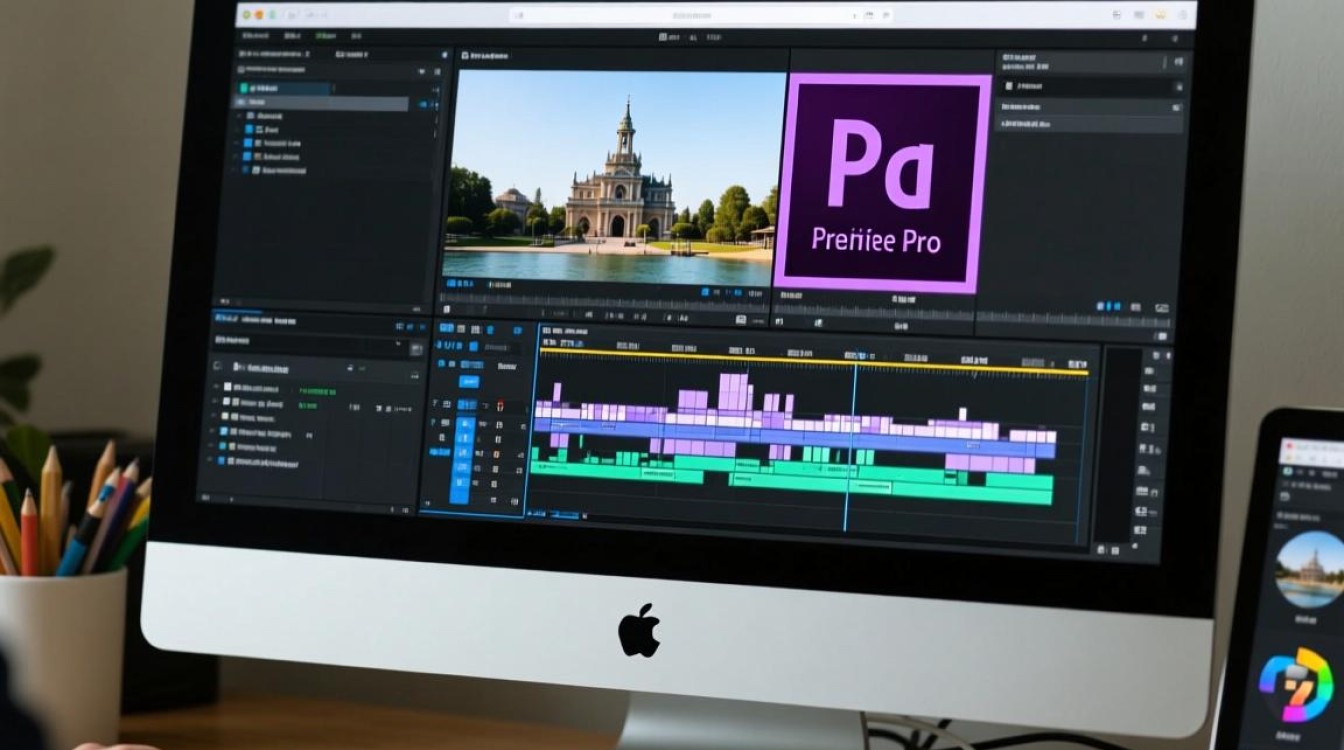Open the colorful app icon on the phone
Image resolution: width=1344 pixels, height=750 pixels.
[x=1296, y=685]
